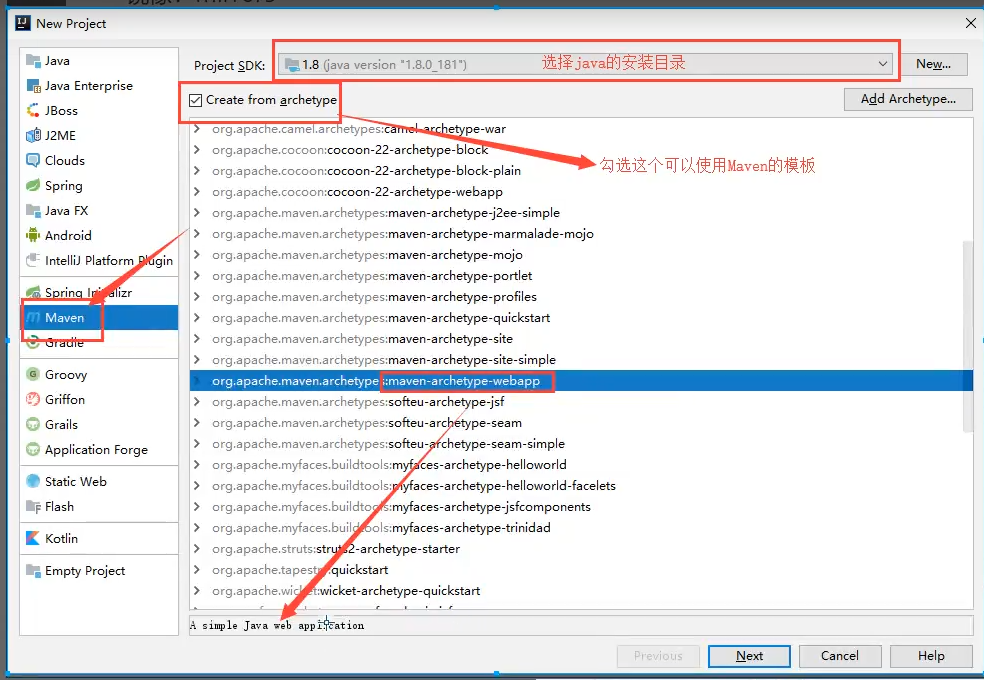This screenshot has height=680, width=984.
Task: Select myfaces-archetype-helloworld row
Action: (x=581, y=465)
